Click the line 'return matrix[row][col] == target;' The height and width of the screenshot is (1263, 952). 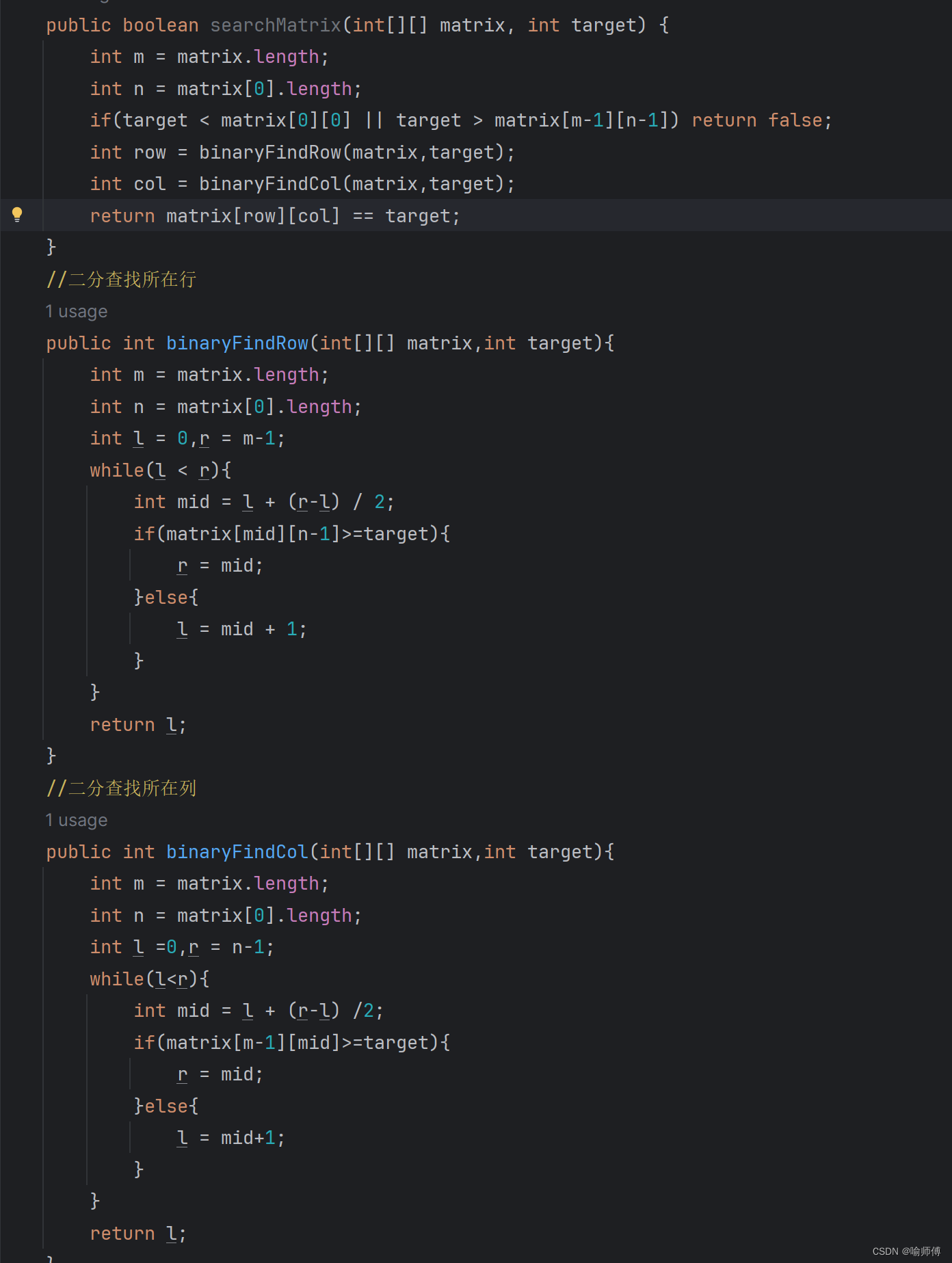click(275, 216)
